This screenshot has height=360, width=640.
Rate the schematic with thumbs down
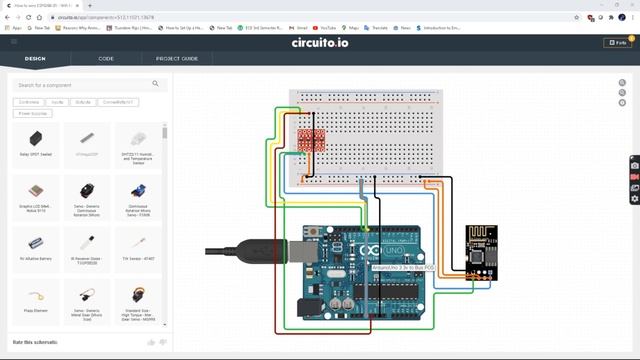coord(163,342)
